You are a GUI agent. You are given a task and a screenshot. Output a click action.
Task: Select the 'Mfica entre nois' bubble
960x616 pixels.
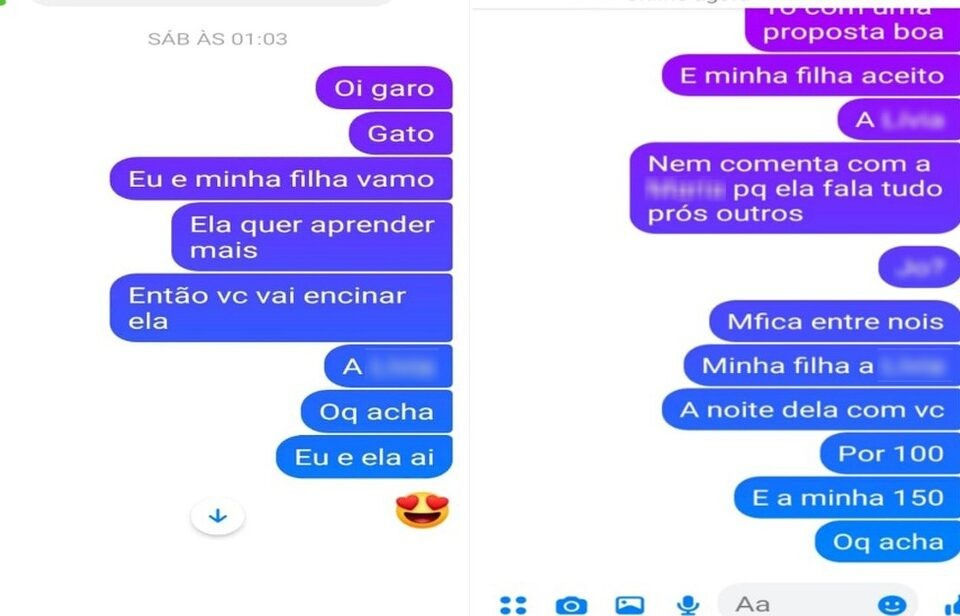coord(834,321)
